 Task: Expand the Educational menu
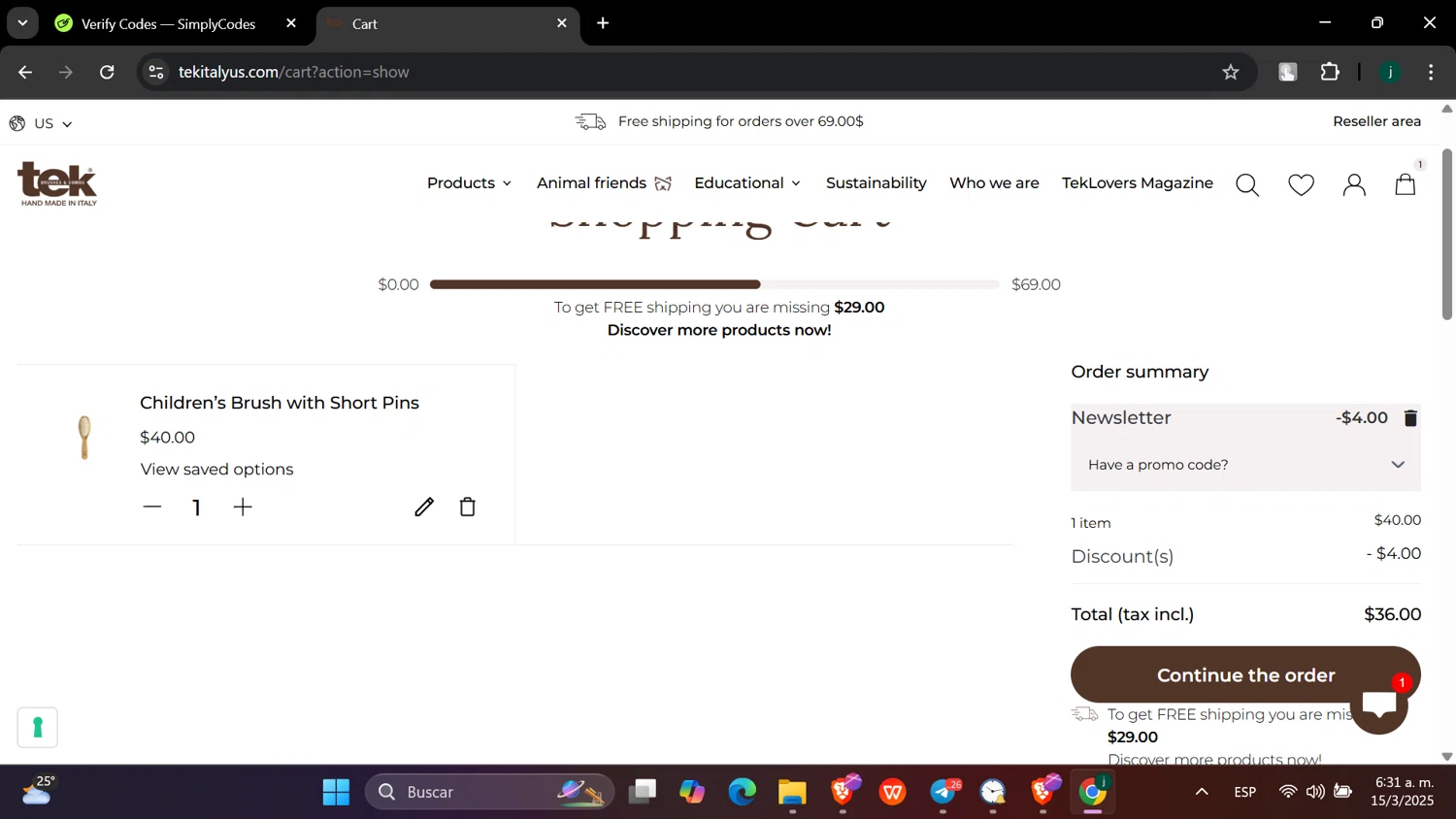[x=747, y=183]
